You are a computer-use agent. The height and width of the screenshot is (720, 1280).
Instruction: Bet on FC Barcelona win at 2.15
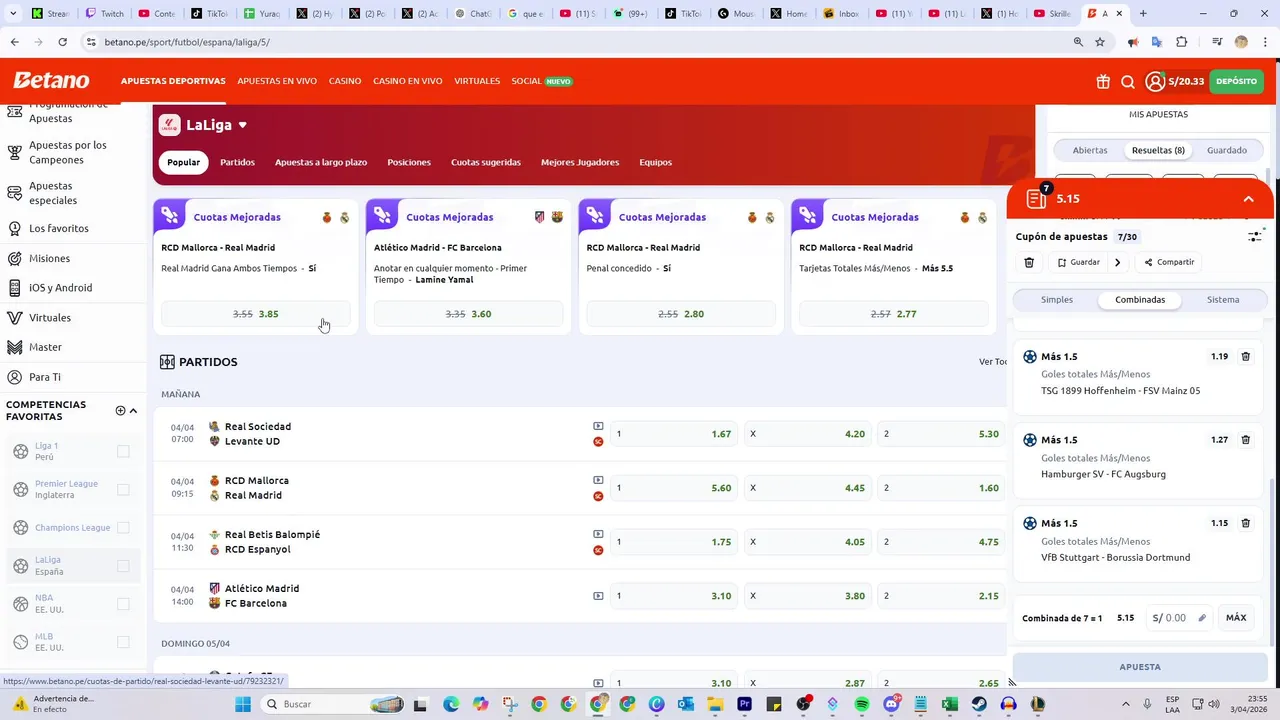pyautogui.click(x=941, y=596)
